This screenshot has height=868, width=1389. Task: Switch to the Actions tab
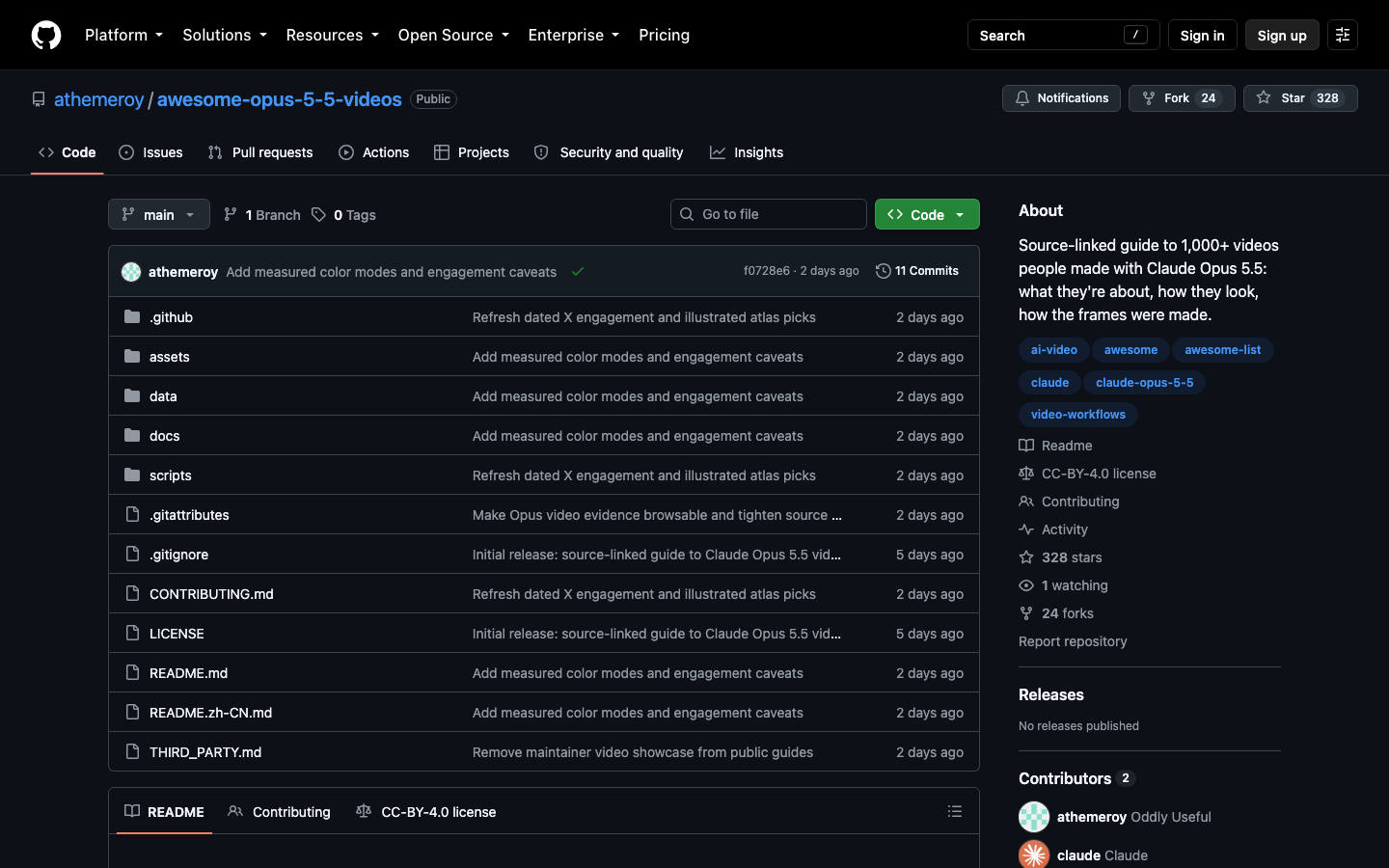(x=374, y=152)
